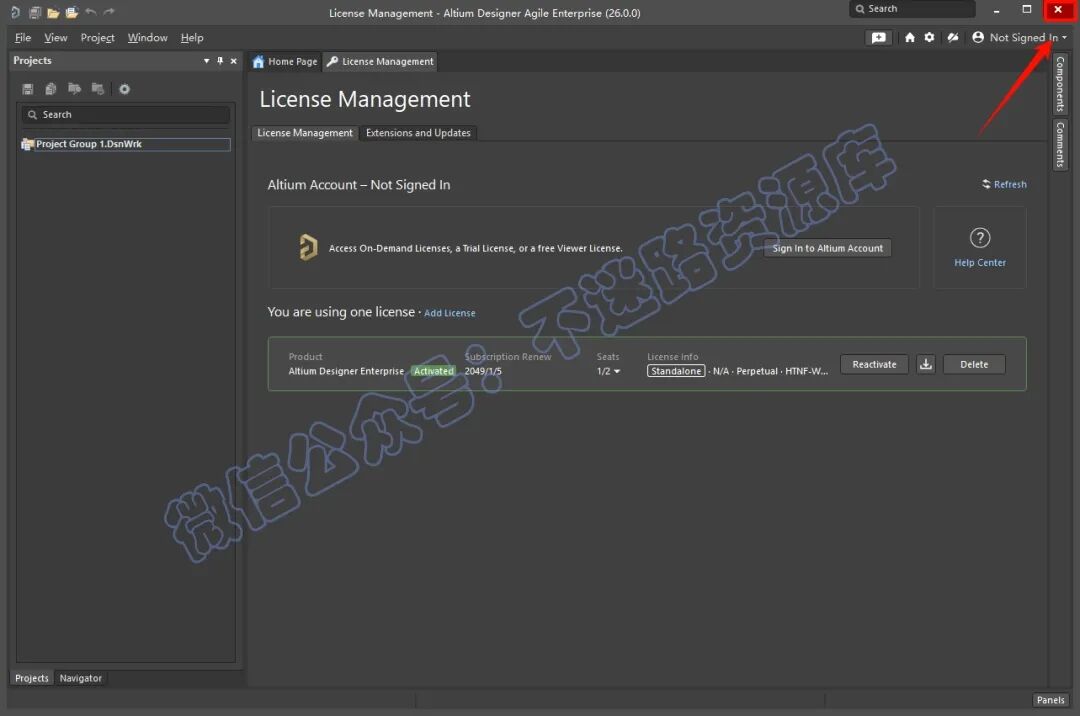The width and height of the screenshot is (1080, 716).
Task: Click the title bar Search box
Action: [x=913, y=9]
